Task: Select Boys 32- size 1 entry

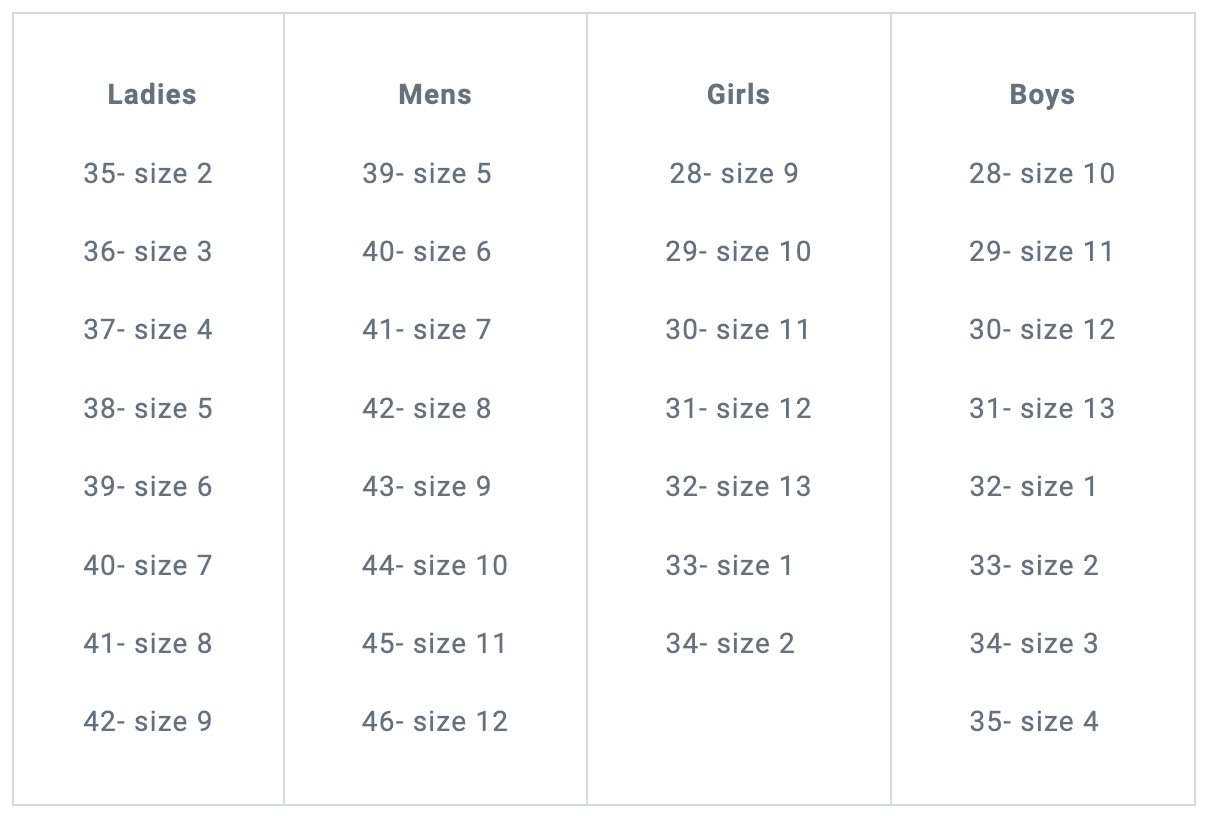Action: tap(1033, 486)
